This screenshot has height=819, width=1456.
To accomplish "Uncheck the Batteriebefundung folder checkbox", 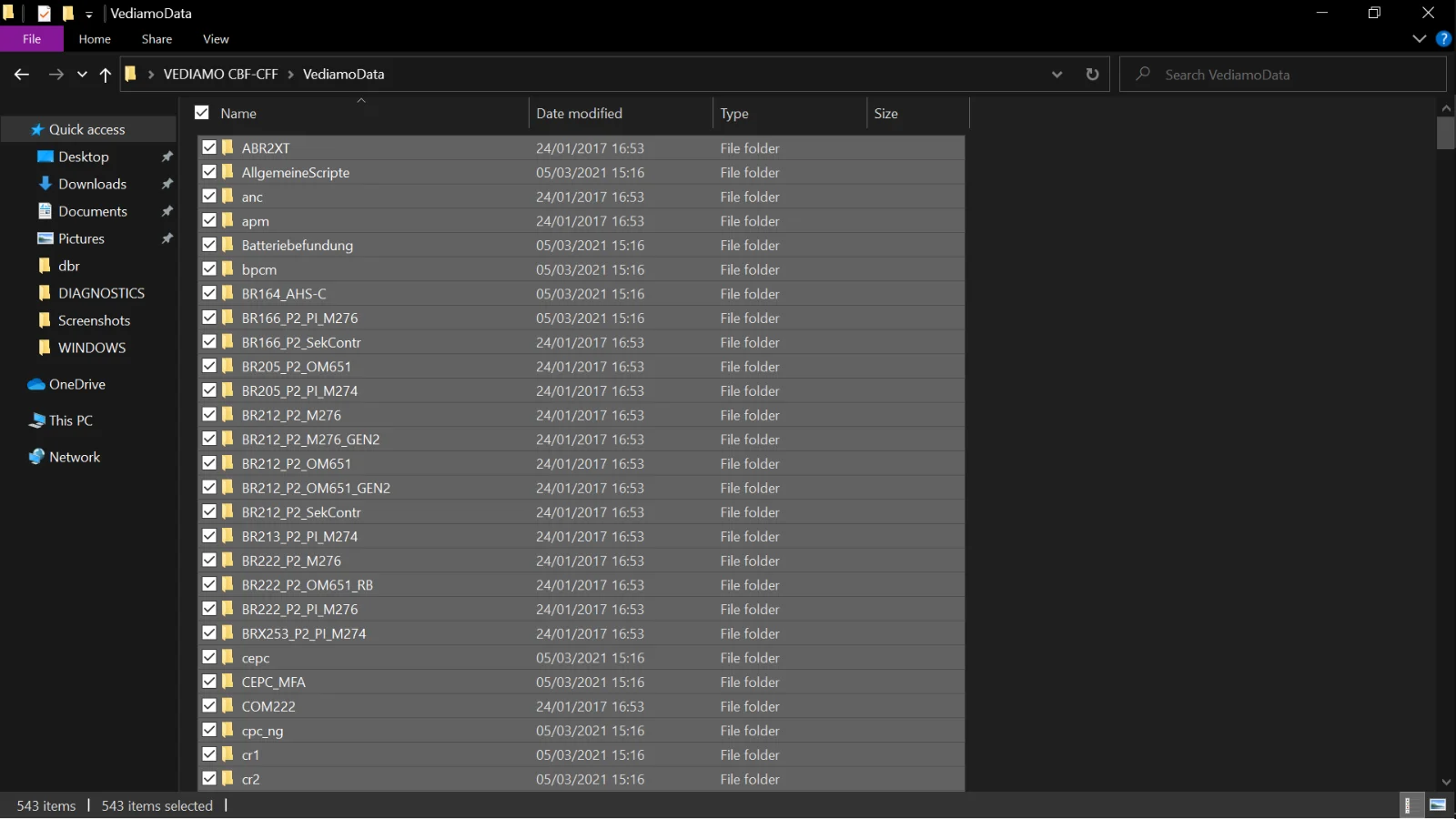I will click(x=209, y=245).
